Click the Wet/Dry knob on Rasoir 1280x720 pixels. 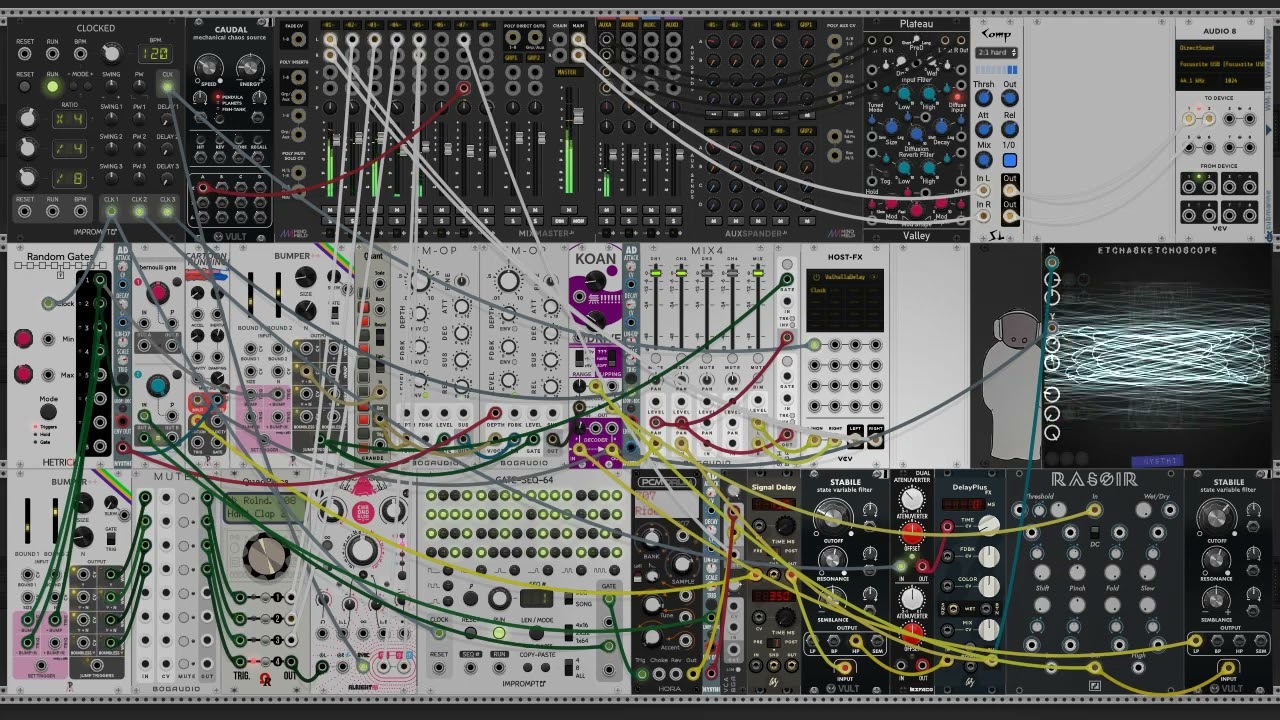(x=1143, y=510)
